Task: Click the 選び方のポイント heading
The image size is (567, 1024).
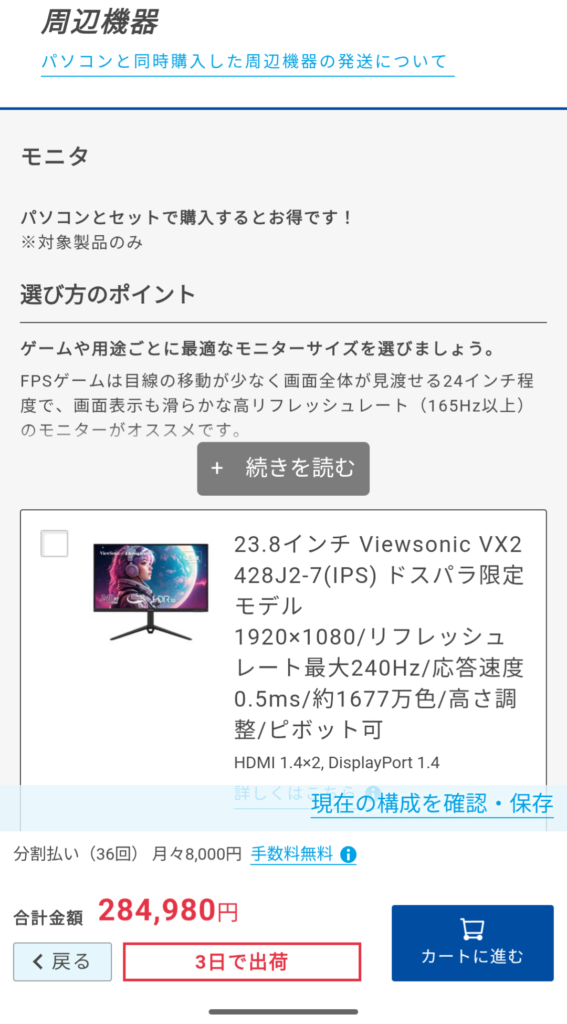Action: [x=108, y=295]
